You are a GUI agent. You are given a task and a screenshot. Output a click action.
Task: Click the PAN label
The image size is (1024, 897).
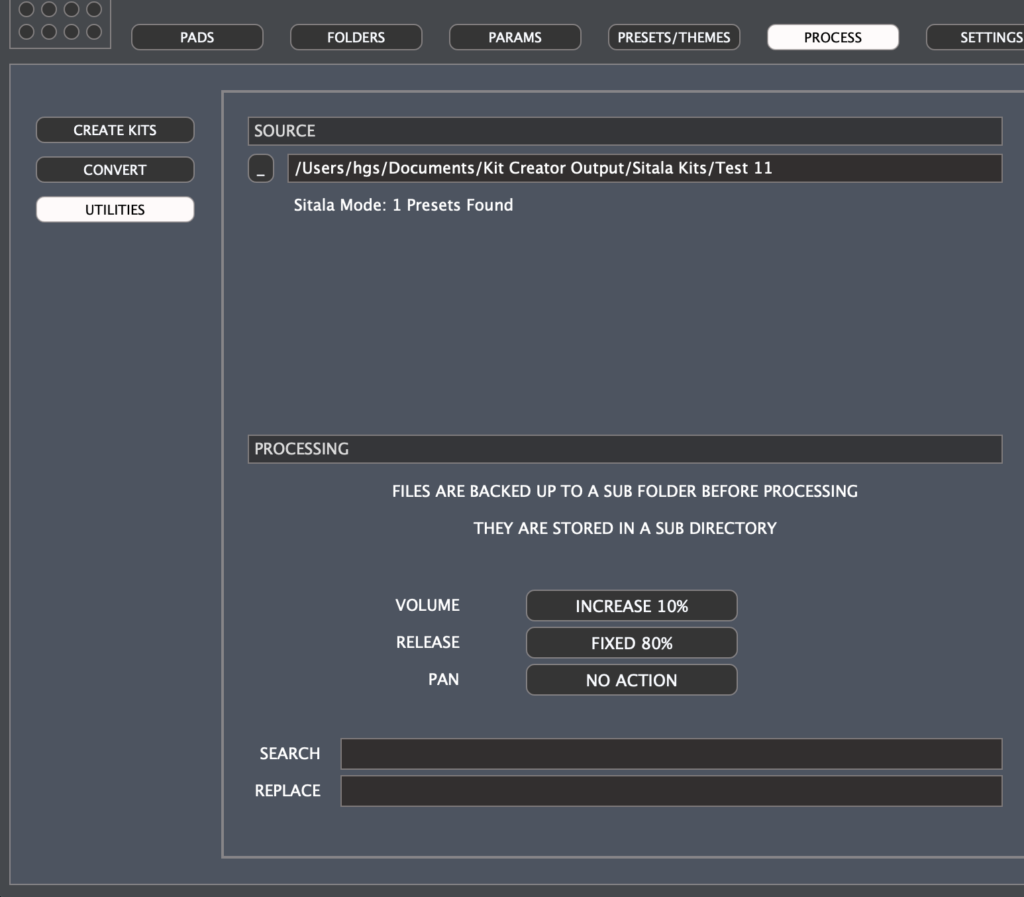click(443, 680)
